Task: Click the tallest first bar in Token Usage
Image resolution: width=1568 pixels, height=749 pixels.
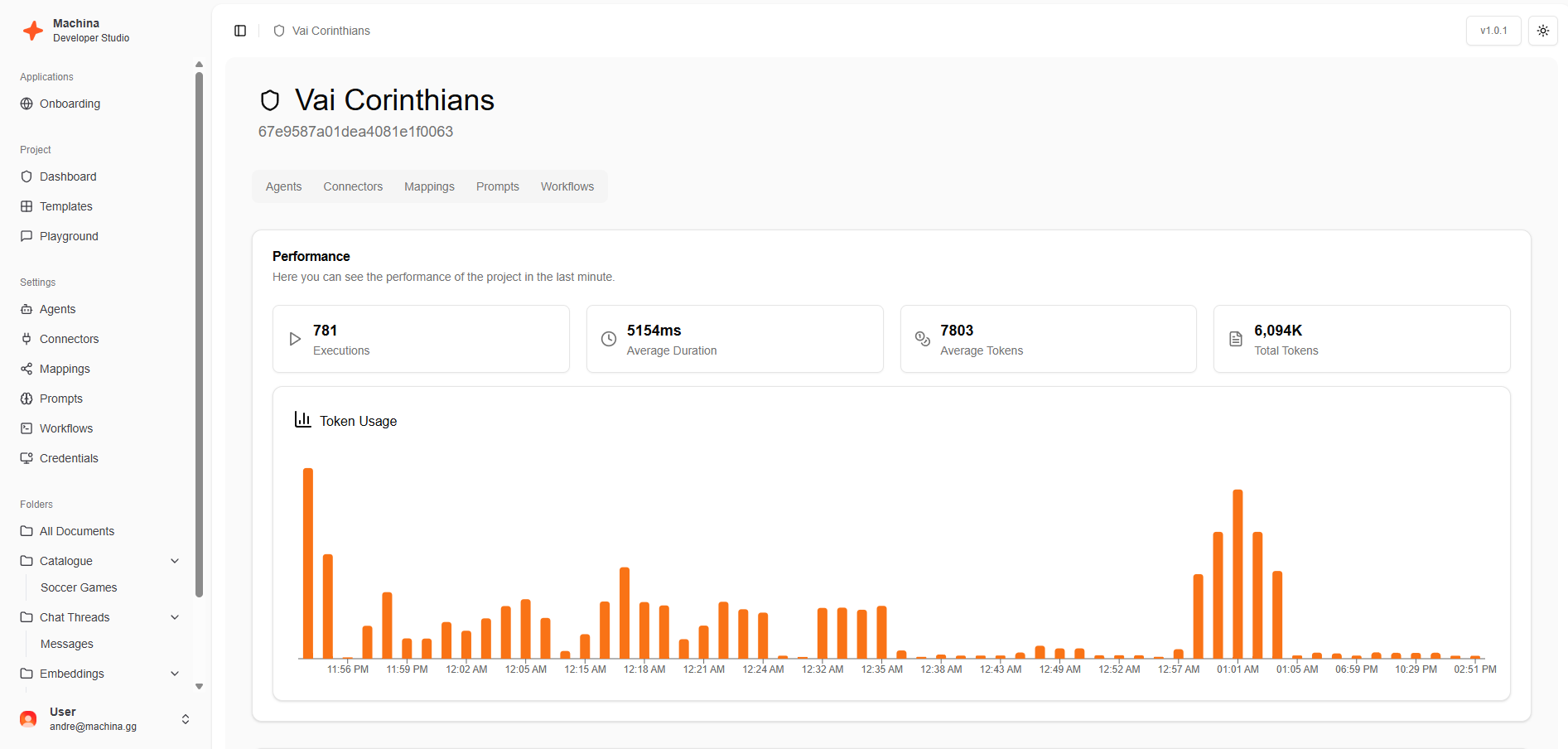Action: tap(308, 563)
